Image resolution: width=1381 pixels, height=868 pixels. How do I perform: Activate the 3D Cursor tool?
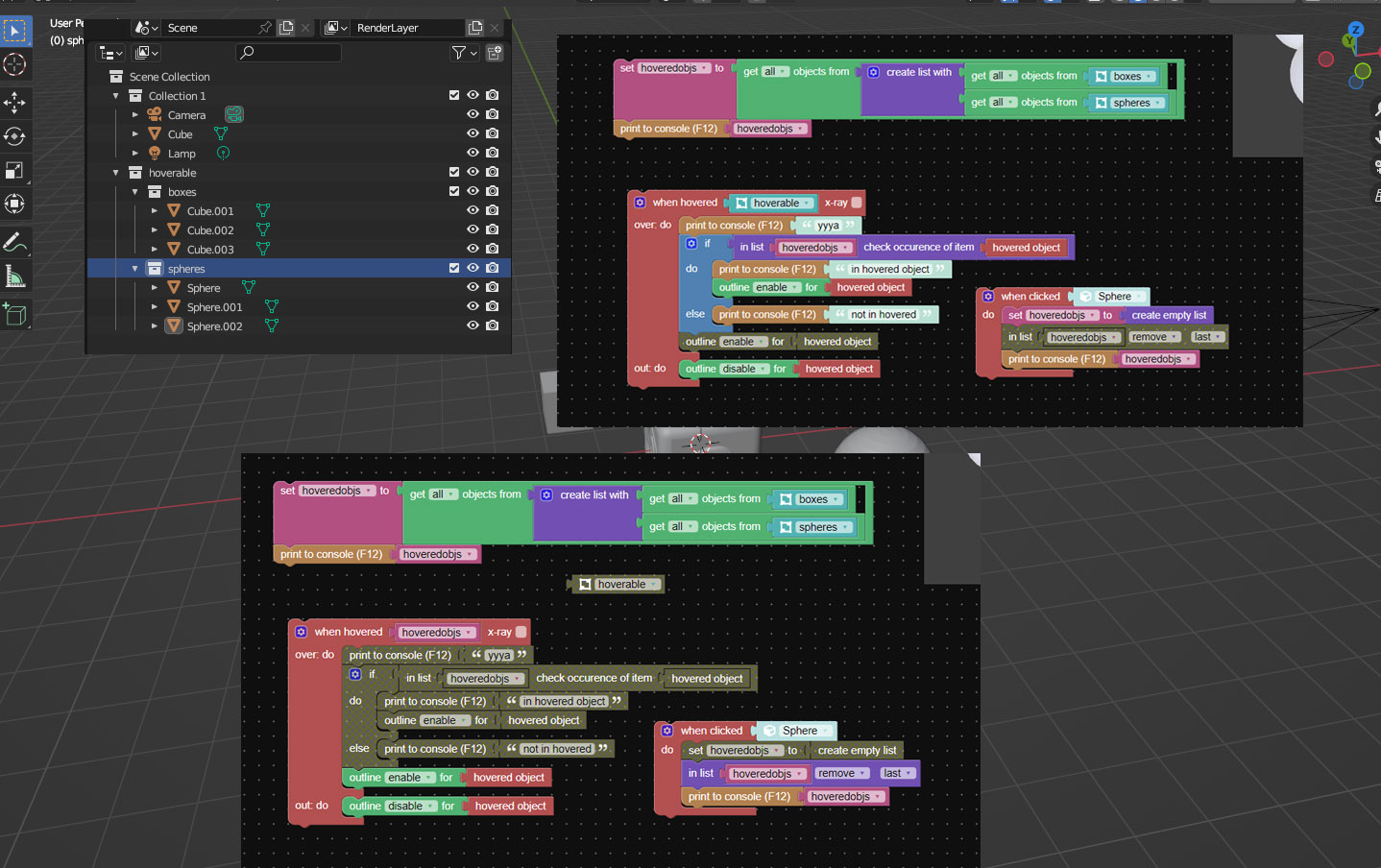(x=14, y=64)
